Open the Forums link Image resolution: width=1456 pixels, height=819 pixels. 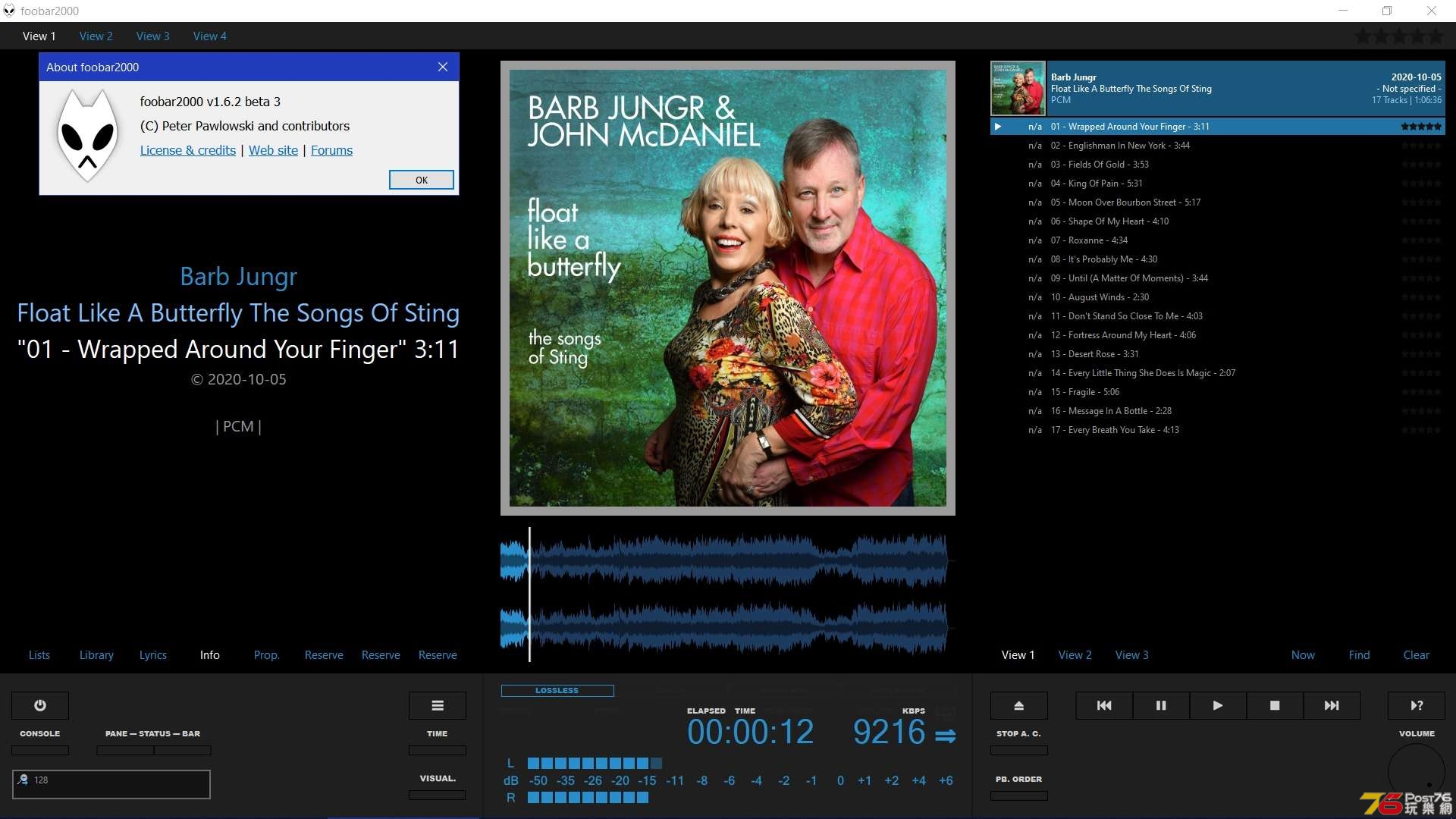(x=332, y=150)
